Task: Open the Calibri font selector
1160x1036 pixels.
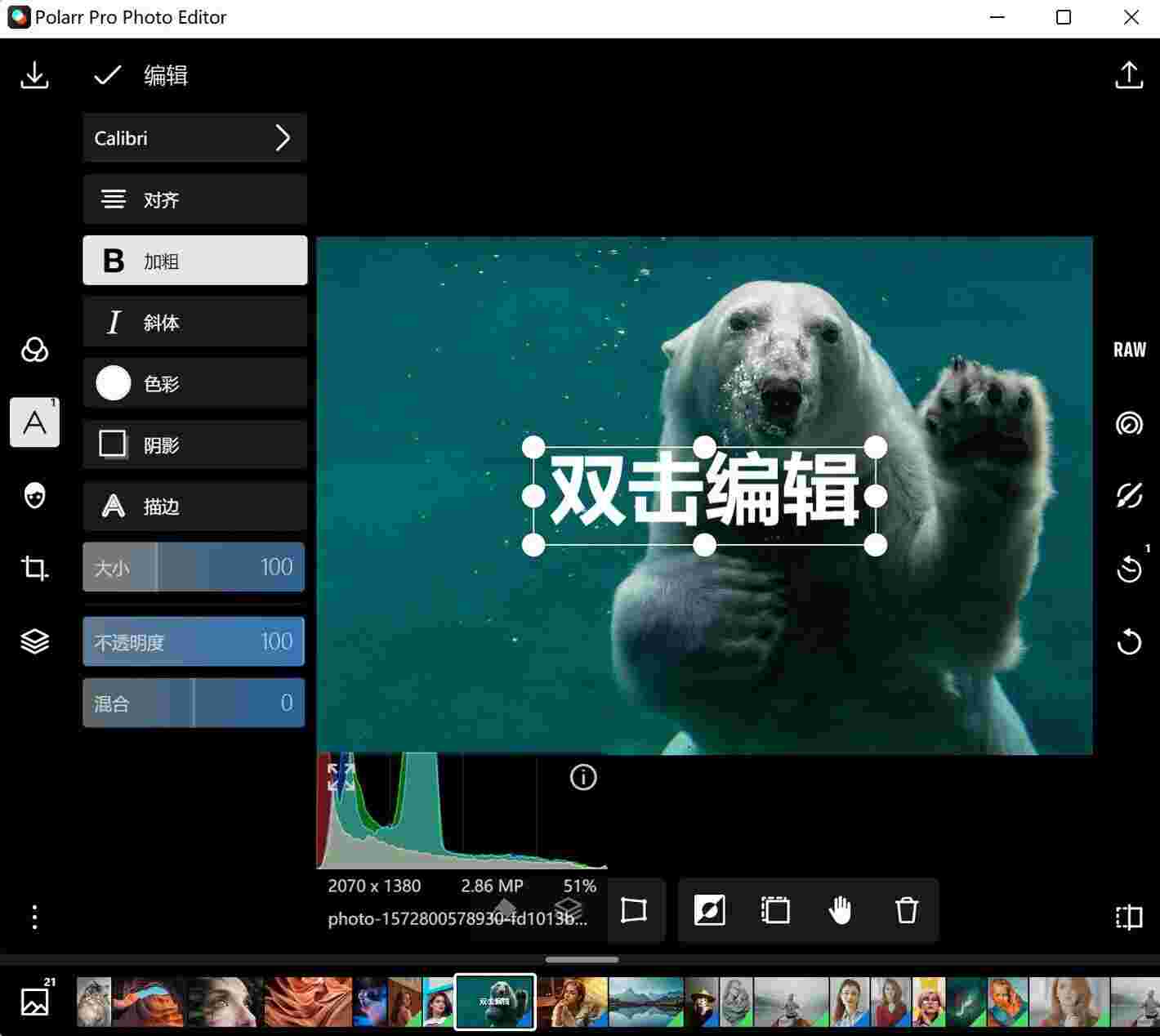Action: pyautogui.click(x=194, y=138)
